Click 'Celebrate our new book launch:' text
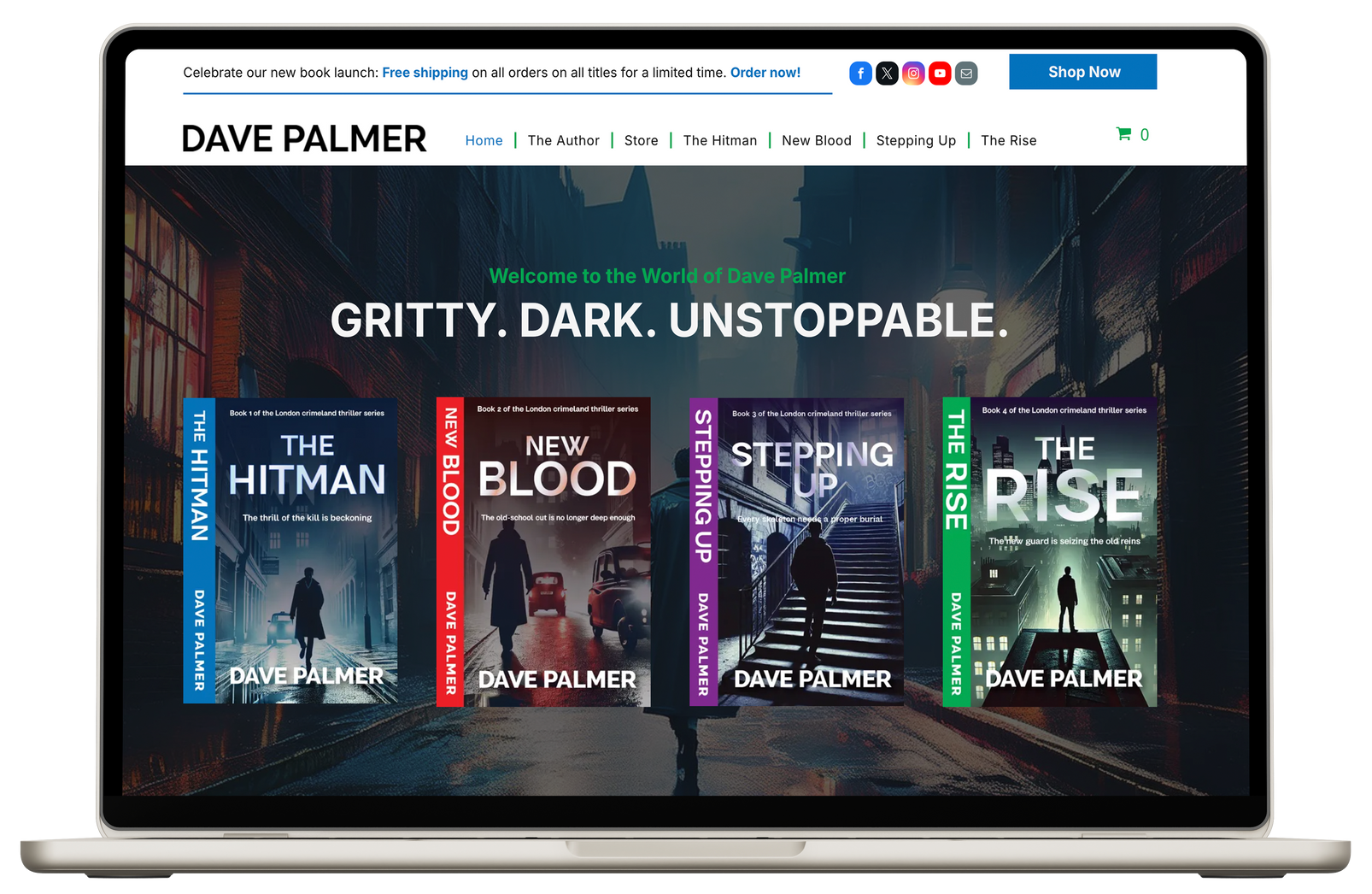 pos(281,73)
